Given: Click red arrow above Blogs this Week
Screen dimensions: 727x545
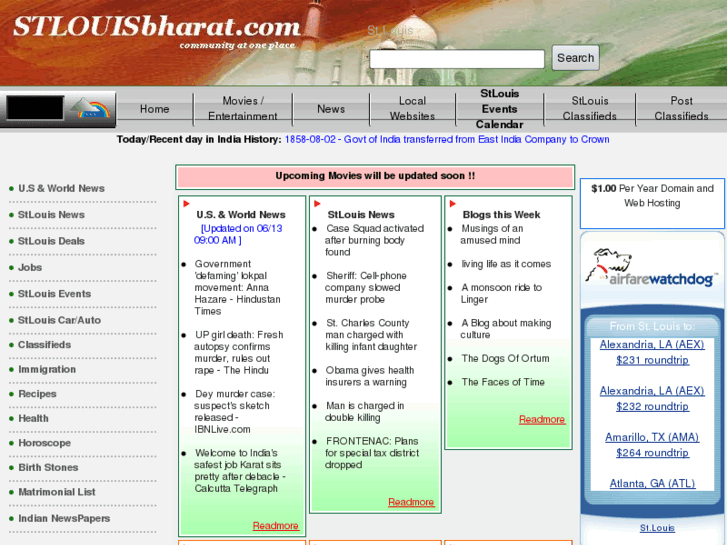Looking at the screenshot, I should coord(453,204).
